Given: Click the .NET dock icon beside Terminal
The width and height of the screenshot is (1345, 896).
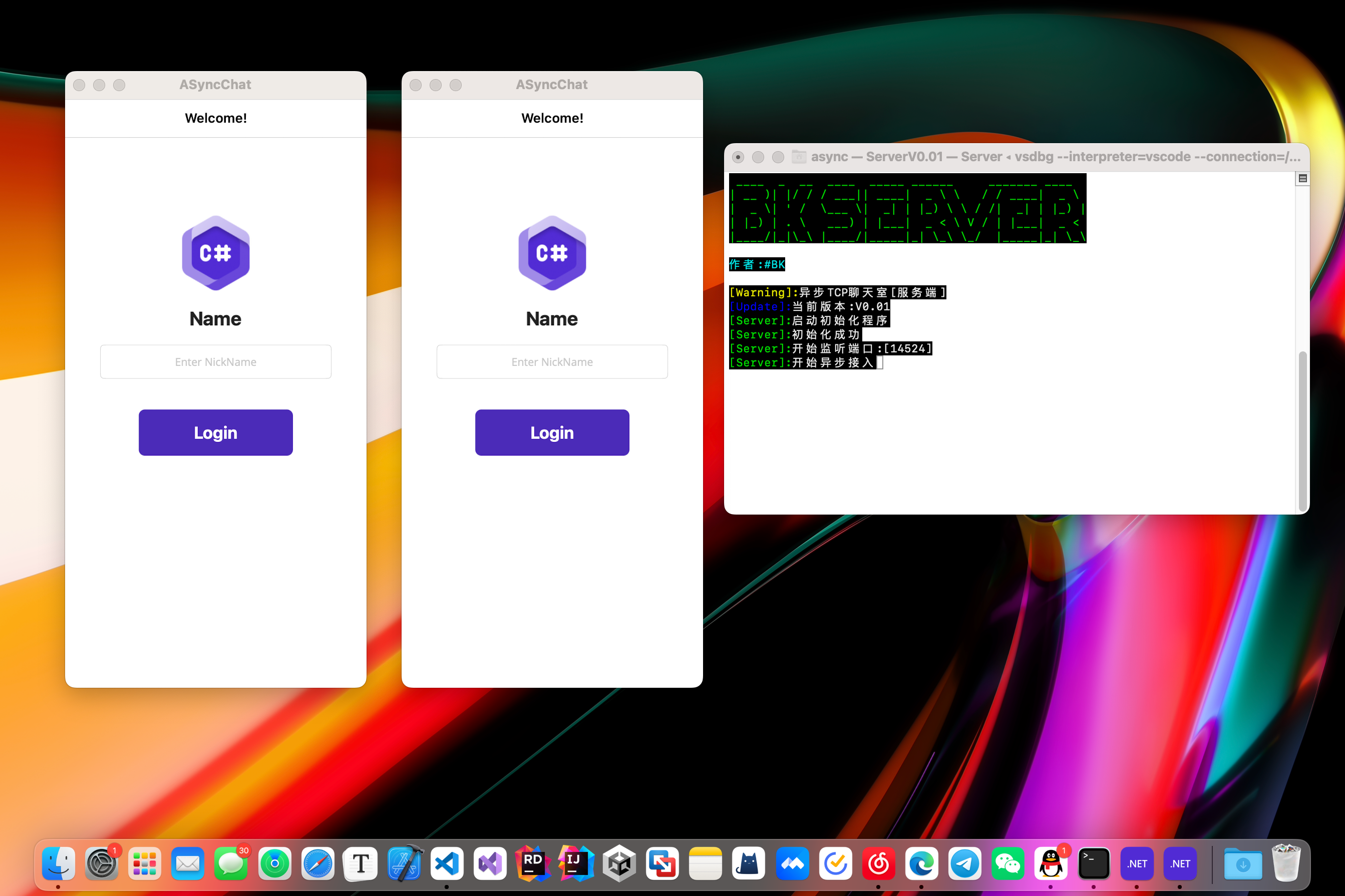Looking at the screenshot, I should 1136,863.
